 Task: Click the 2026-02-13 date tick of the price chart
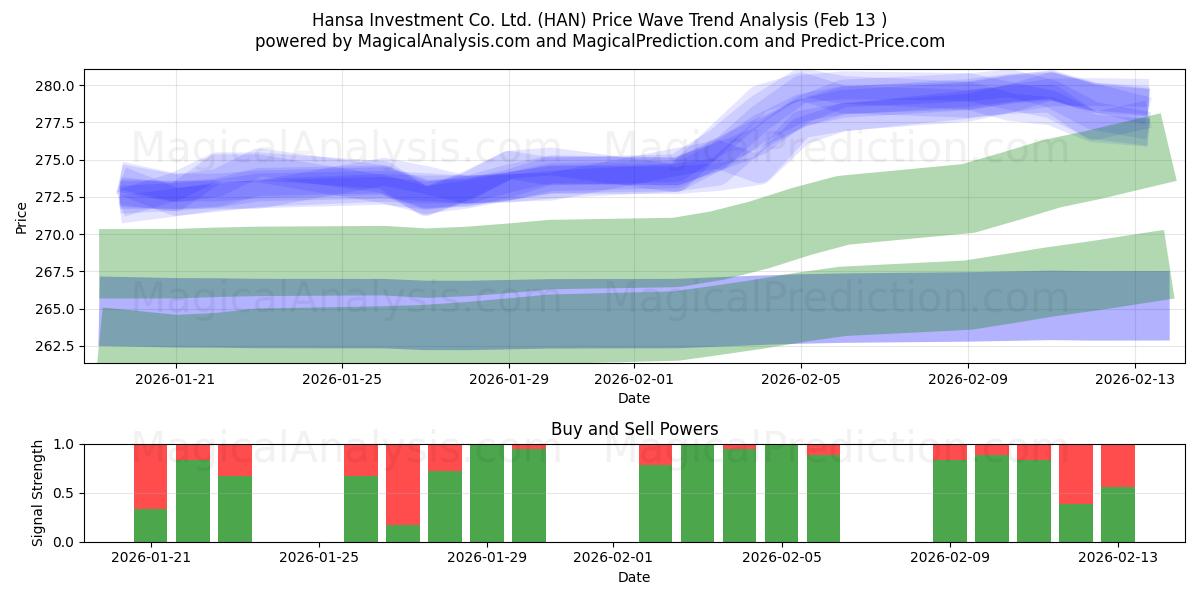point(1134,379)
